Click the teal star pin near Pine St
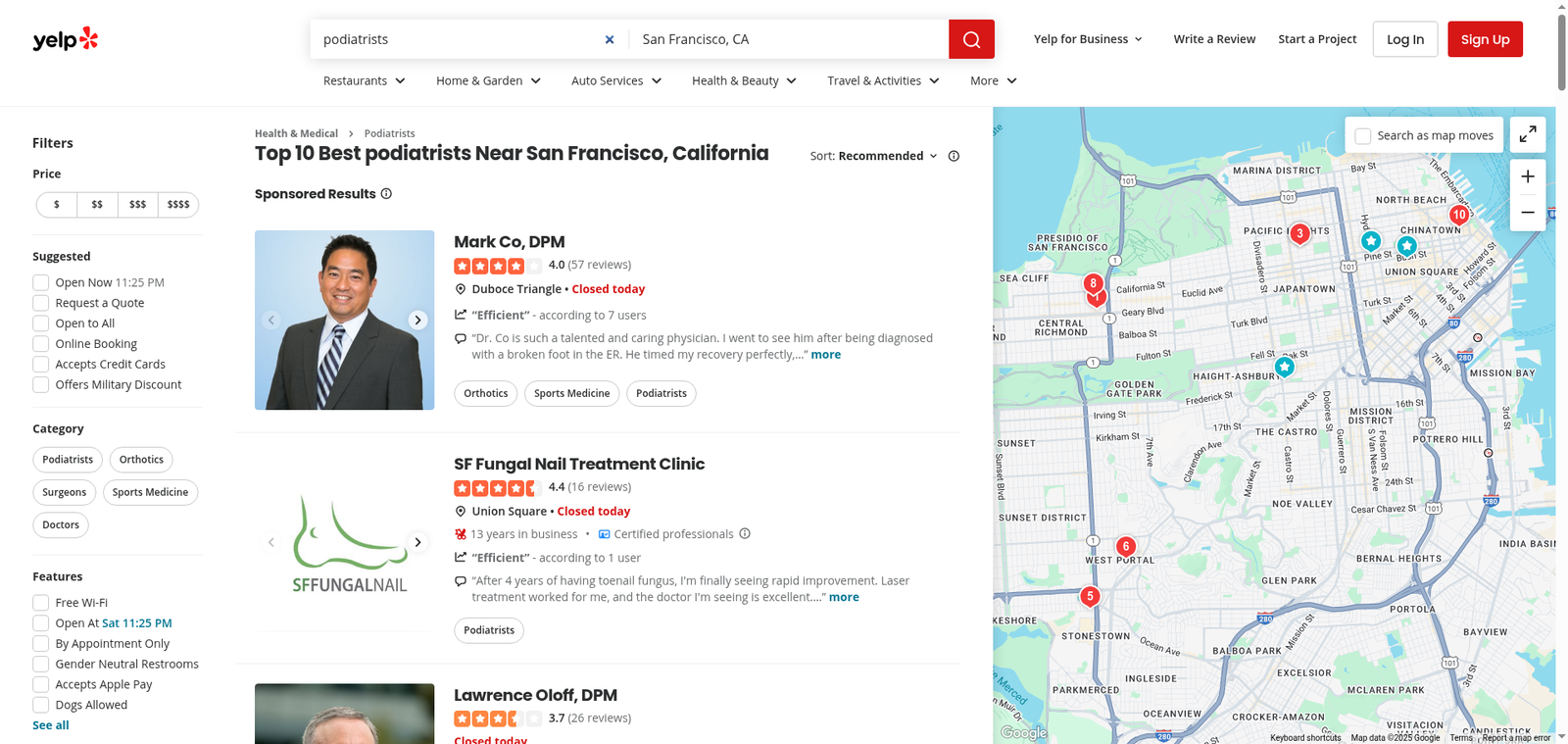The image size is (1568, 744). click(1371, 240)
